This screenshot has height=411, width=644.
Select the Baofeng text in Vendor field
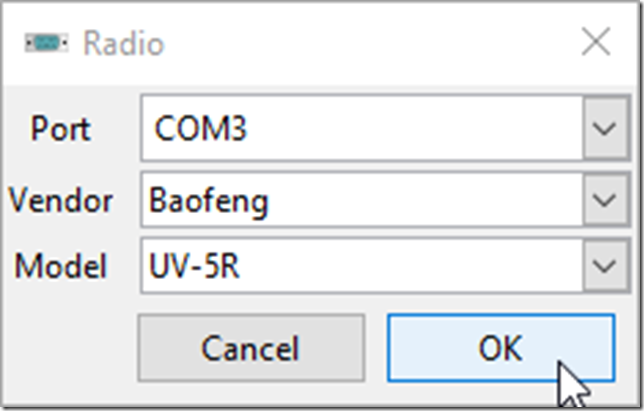(208, 200)
